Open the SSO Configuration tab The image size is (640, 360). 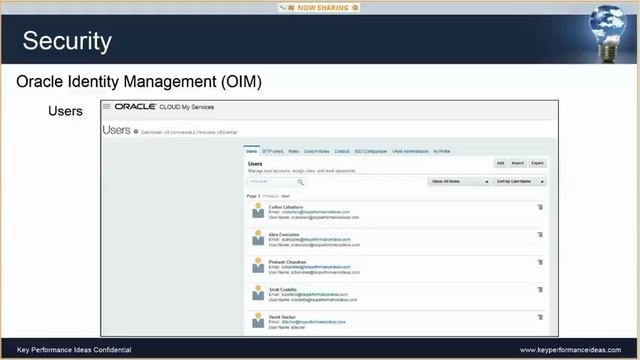(x=371, y=151)
